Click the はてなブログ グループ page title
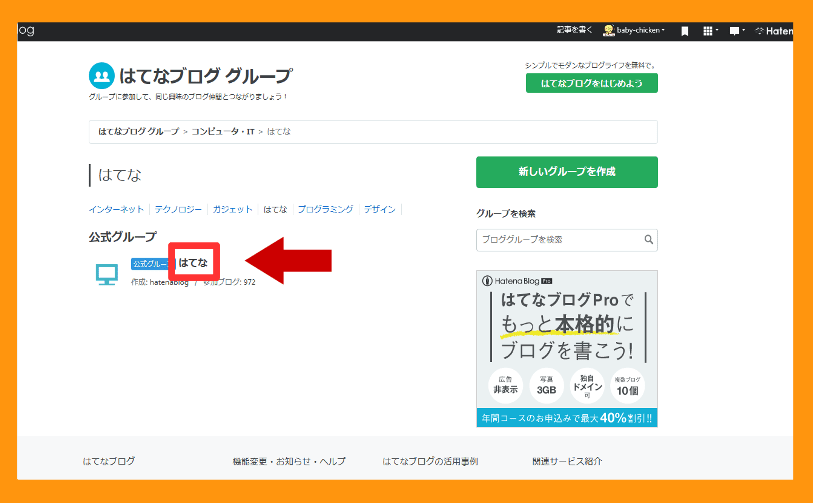This screenshot has height=503, width=813. (205, 76)
